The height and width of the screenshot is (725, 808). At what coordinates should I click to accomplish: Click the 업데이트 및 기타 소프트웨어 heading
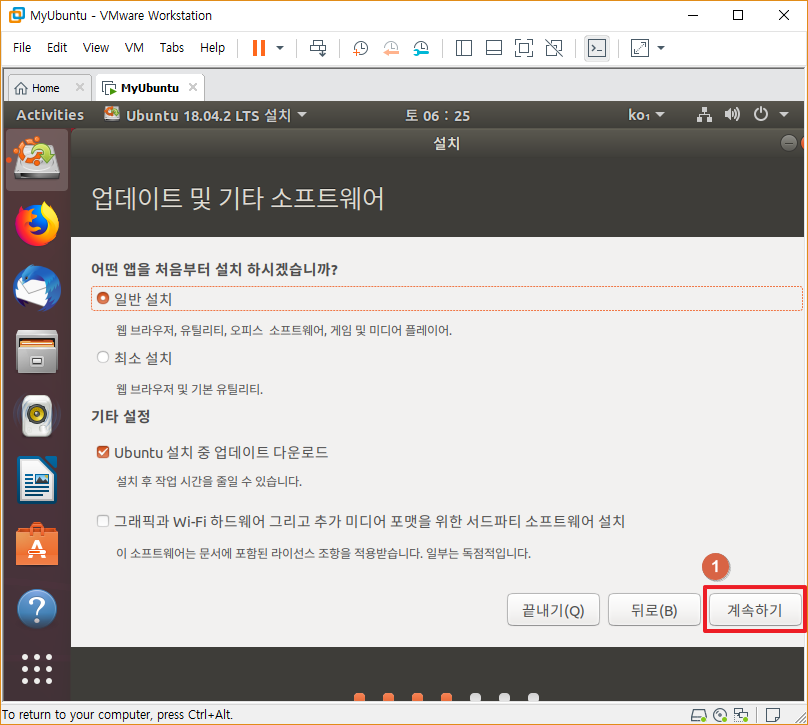pyautogui.click(x=238, y=198)
